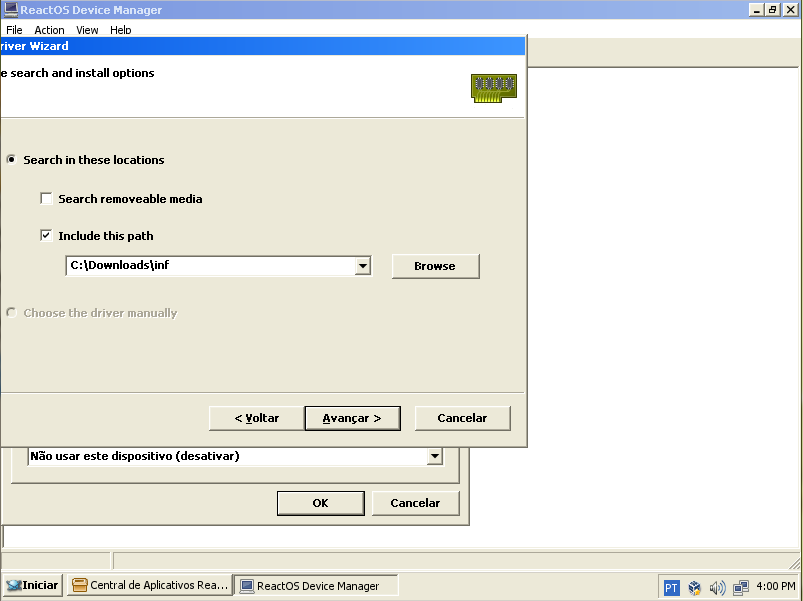
Task: Click the tray icon beside PT indicator
Action: [x=694, y=587]
